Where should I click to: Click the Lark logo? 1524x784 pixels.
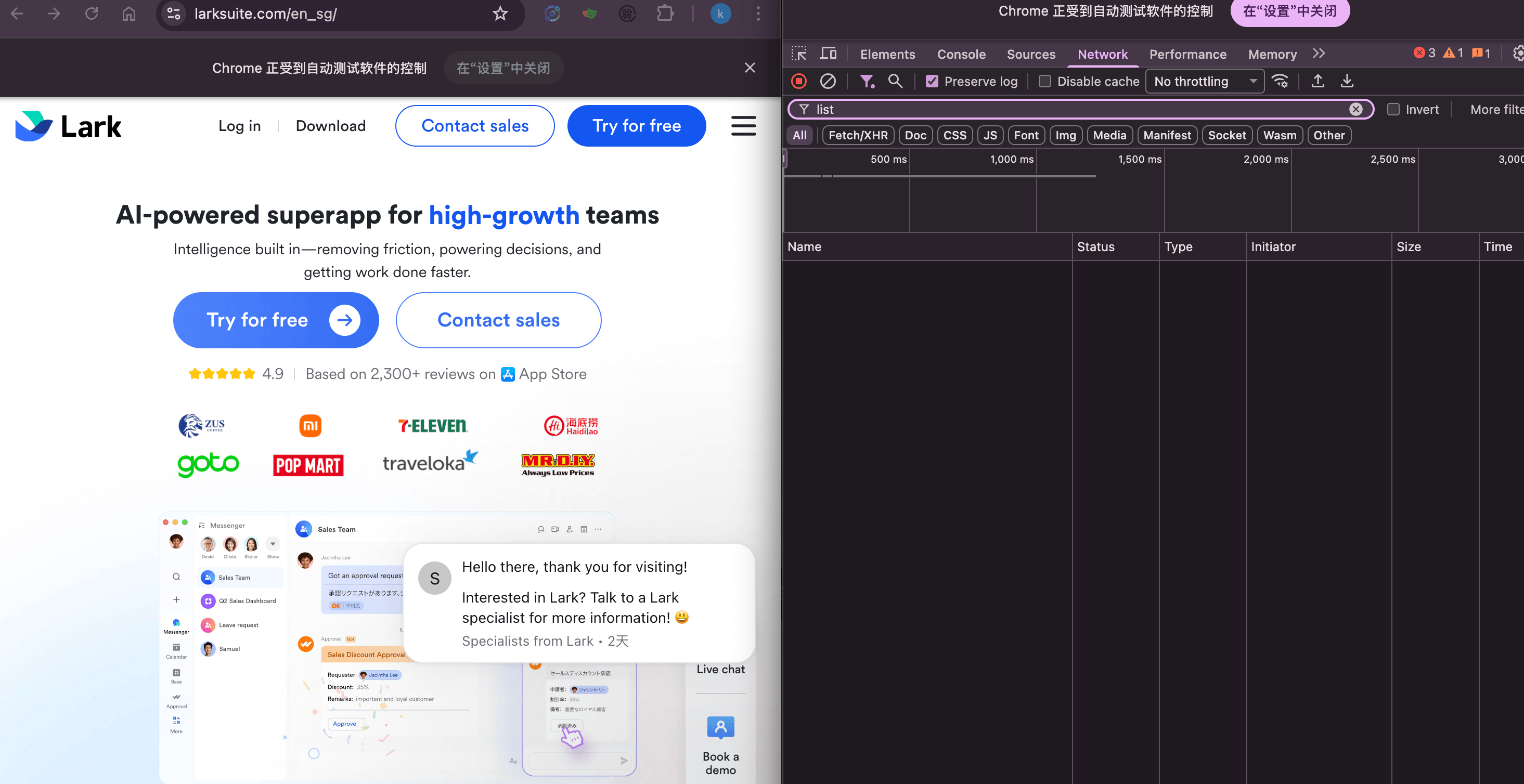[x=68, y=126]
